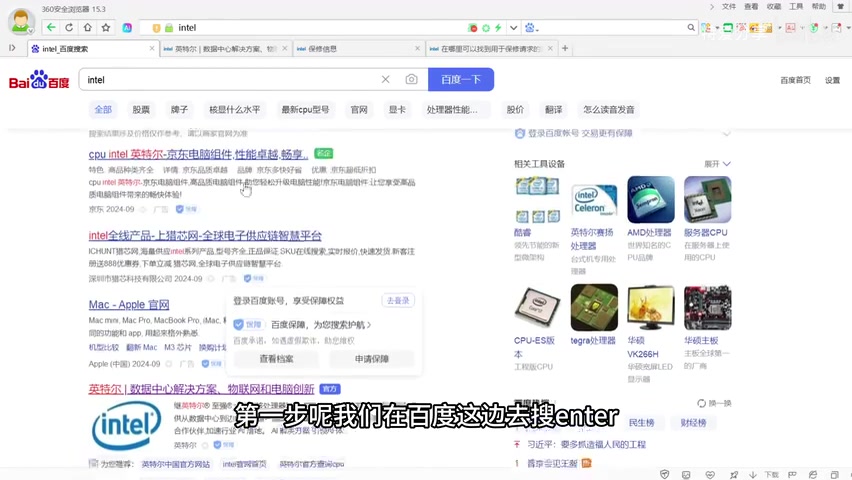This screenshot has width=852, height=480.
Task: Open downloads from the status bar arrow
Action: [753, 475]
